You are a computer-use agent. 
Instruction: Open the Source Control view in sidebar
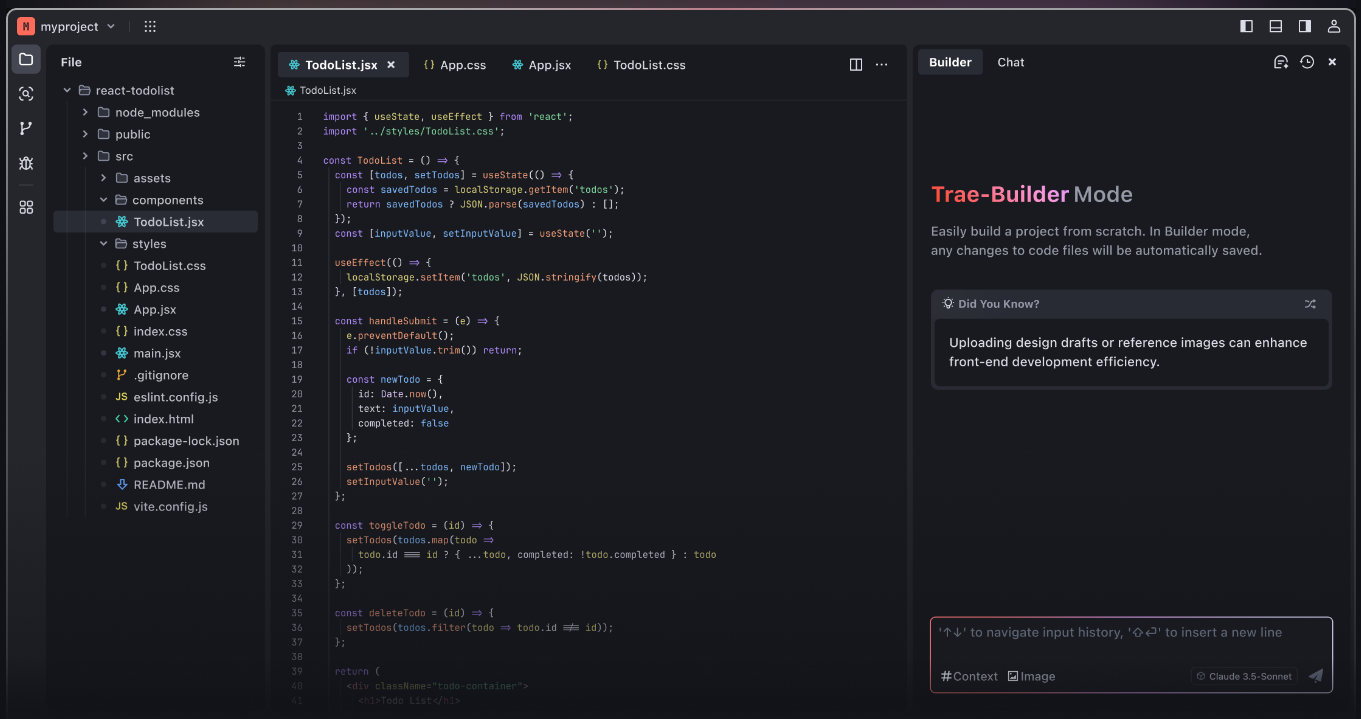tap(26, 128)
